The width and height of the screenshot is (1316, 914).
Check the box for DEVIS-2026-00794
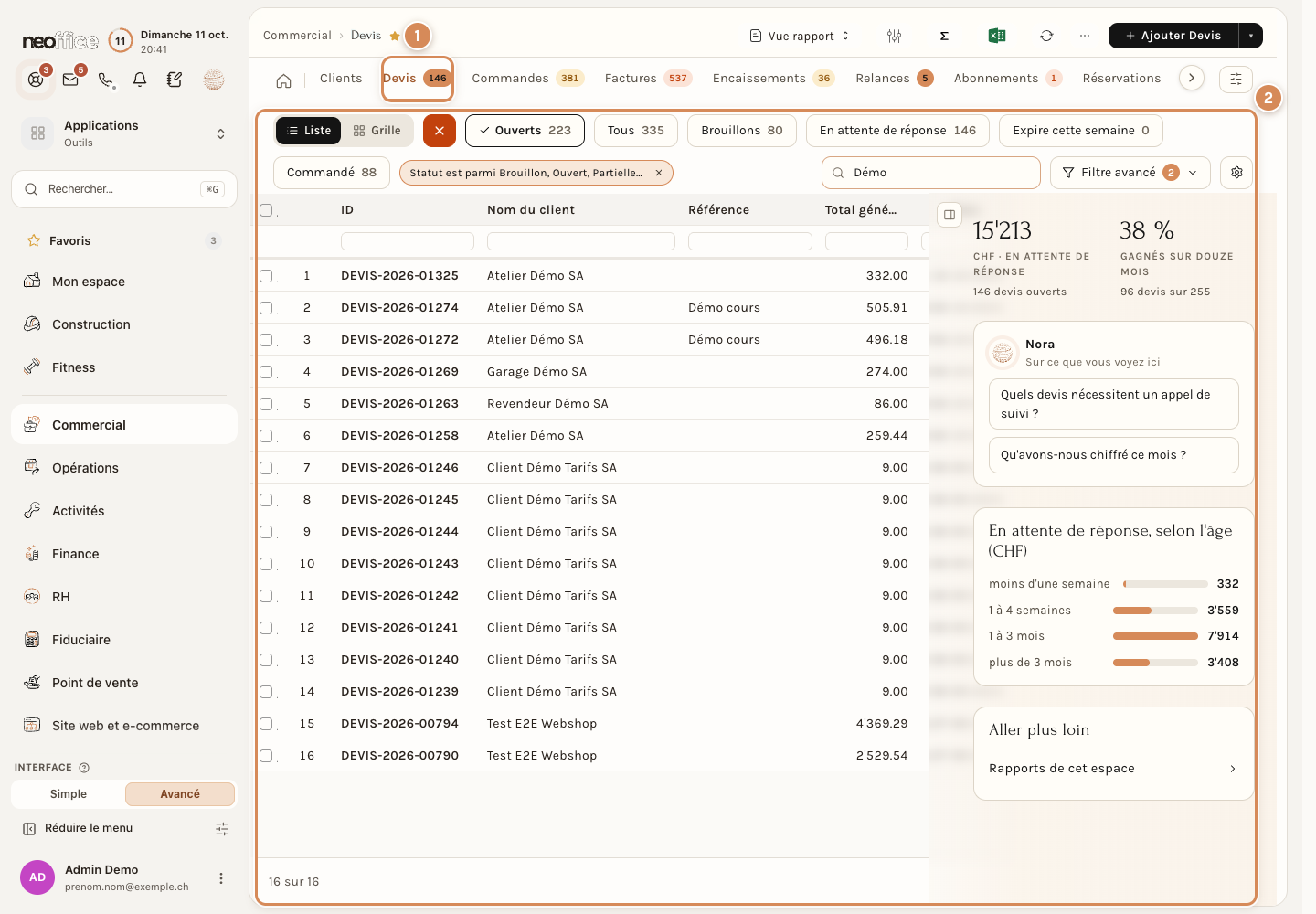pos(266,724)
